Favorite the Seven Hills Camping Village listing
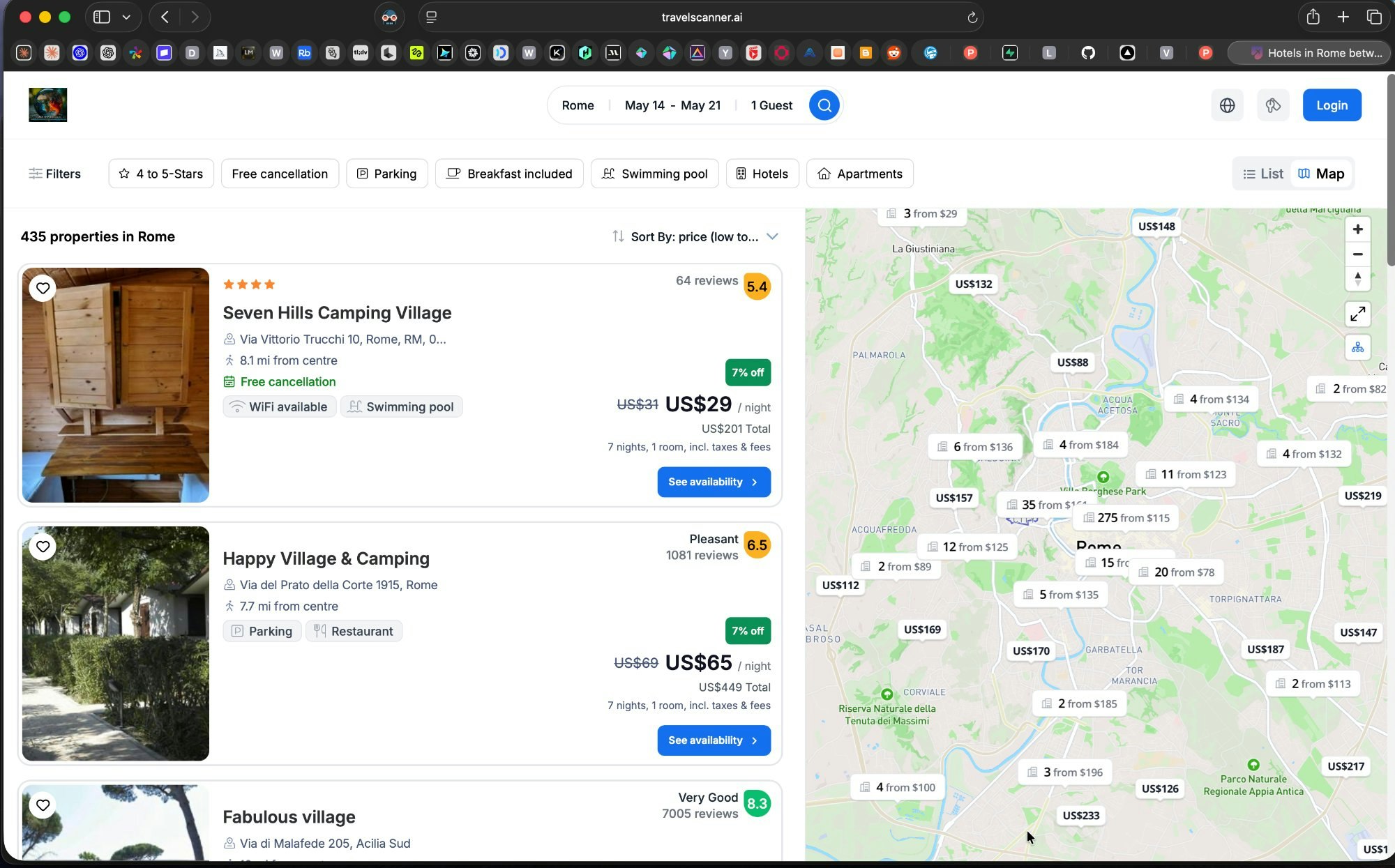This screenshot has width=1395, height=868. (x=43, y=288)
